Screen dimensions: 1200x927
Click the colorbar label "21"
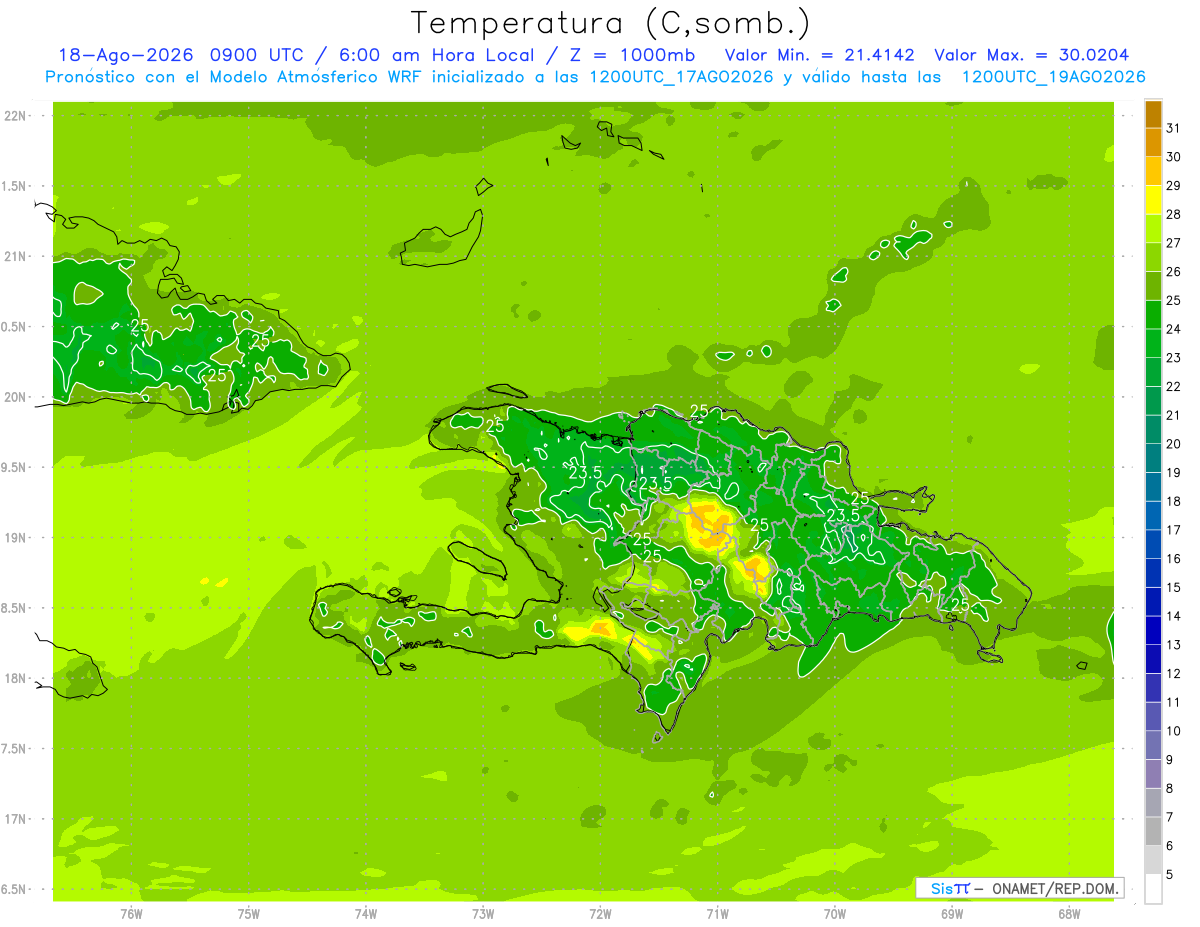[1173, 415]
